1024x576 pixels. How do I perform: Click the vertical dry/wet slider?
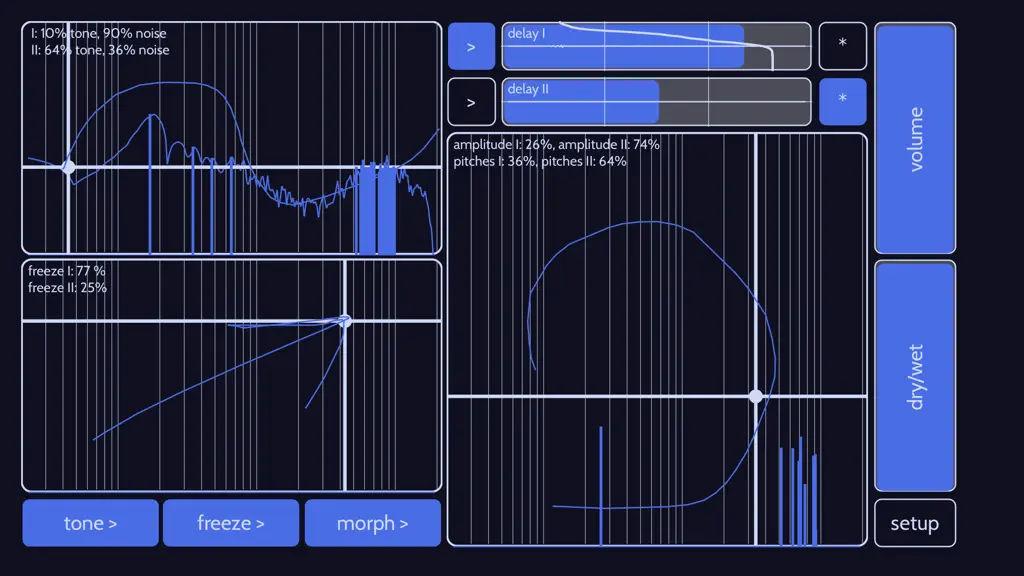pos(915,376)
